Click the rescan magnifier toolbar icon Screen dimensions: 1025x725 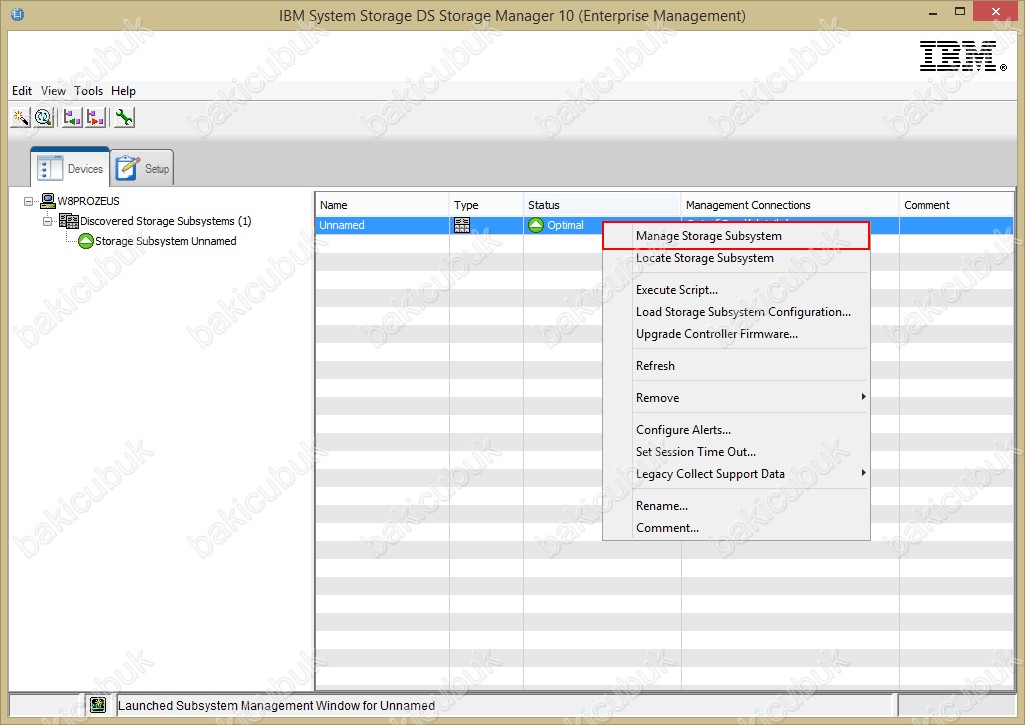(x=44, y=118)
